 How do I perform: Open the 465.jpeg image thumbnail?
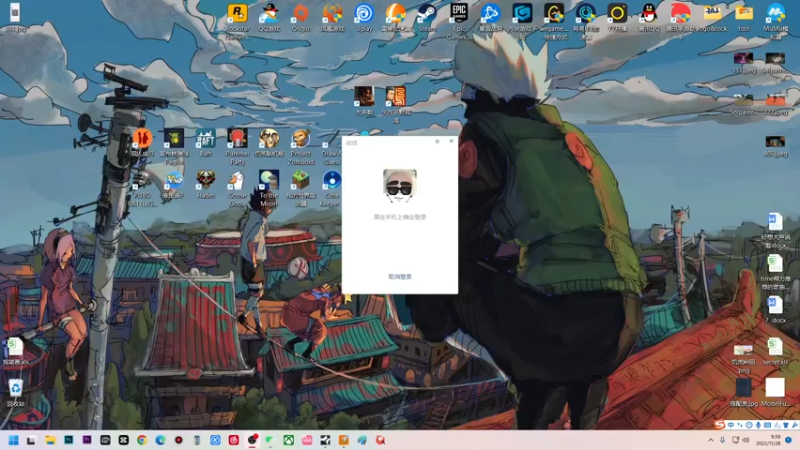pyautogui.click(x=775, y=146)
